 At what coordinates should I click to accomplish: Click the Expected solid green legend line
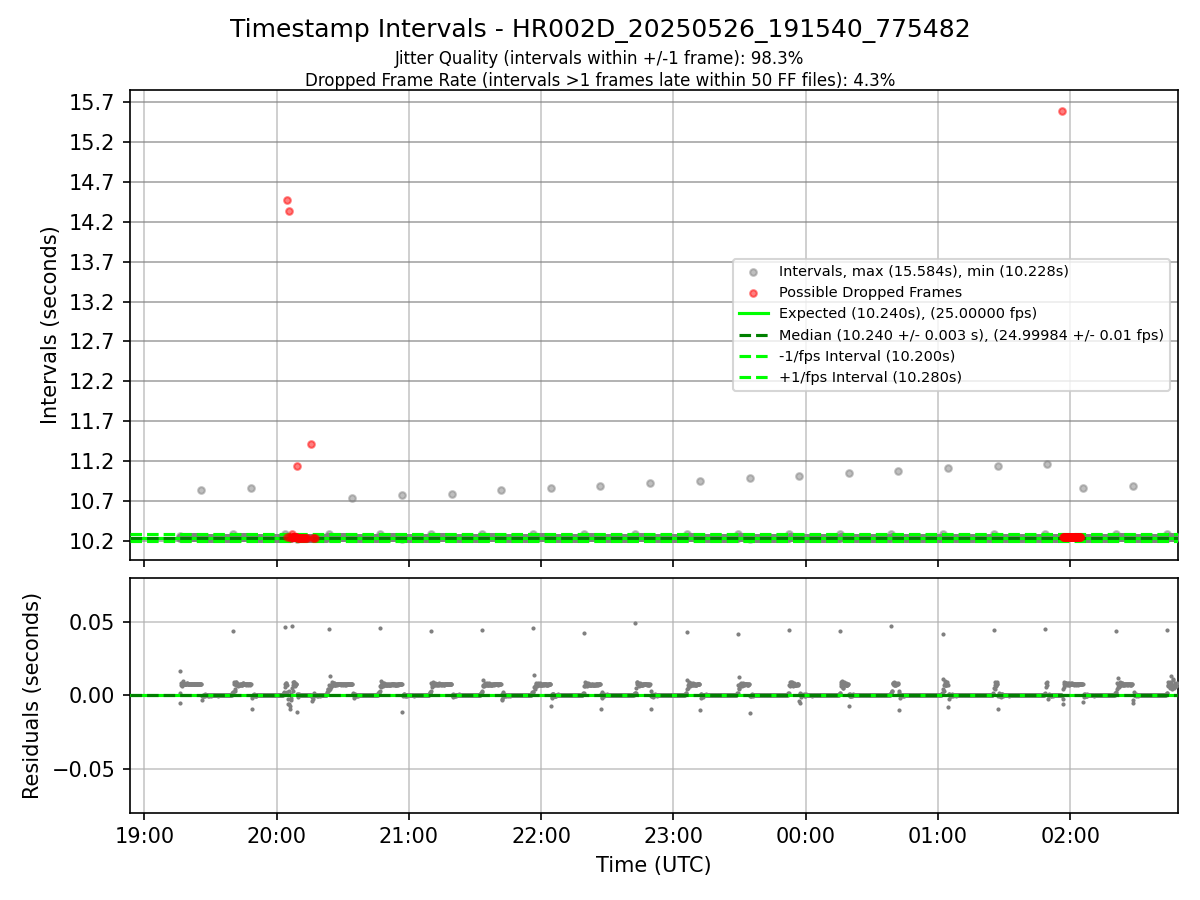point(754,313)
